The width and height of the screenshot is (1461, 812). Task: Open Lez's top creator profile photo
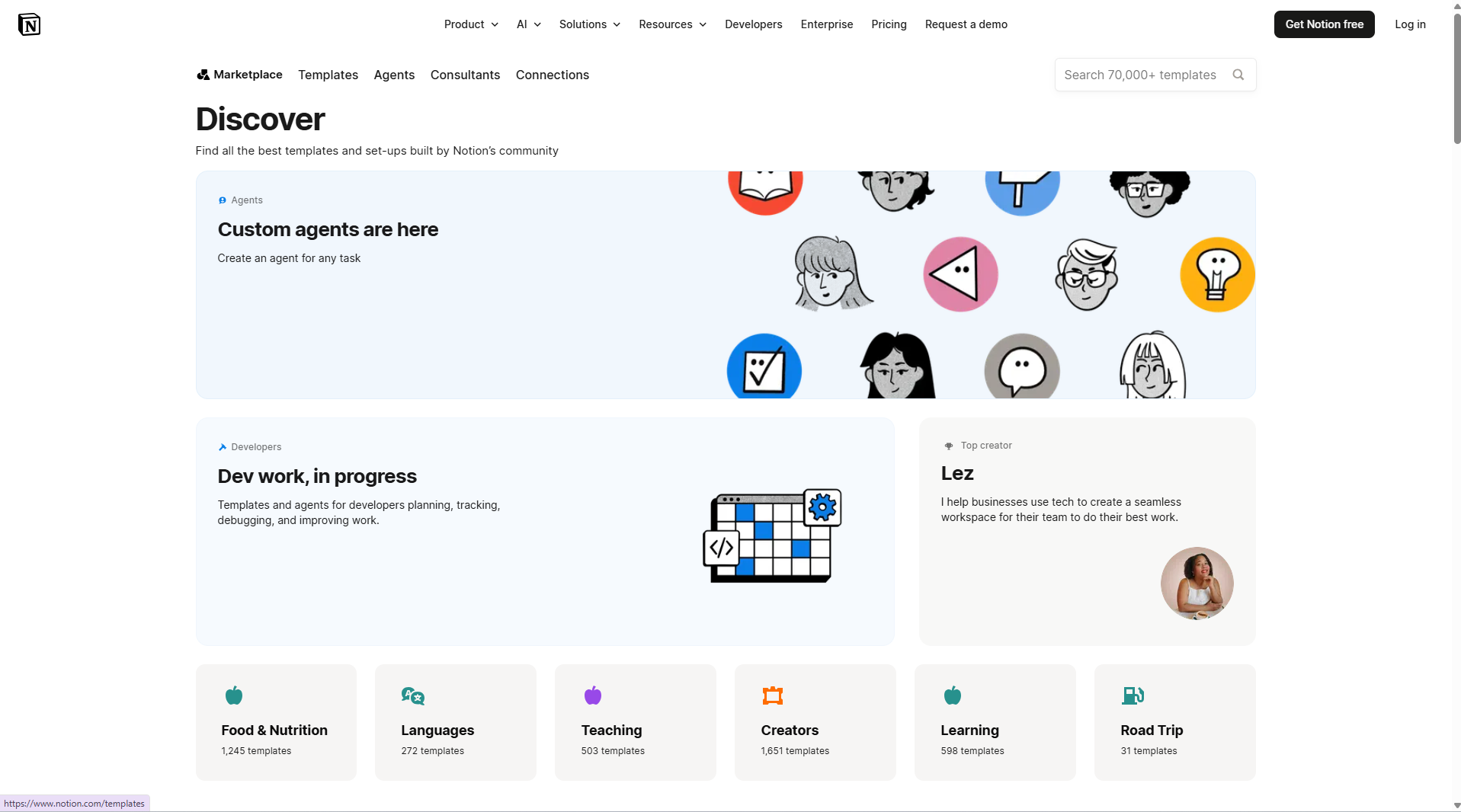(1197, 583)
